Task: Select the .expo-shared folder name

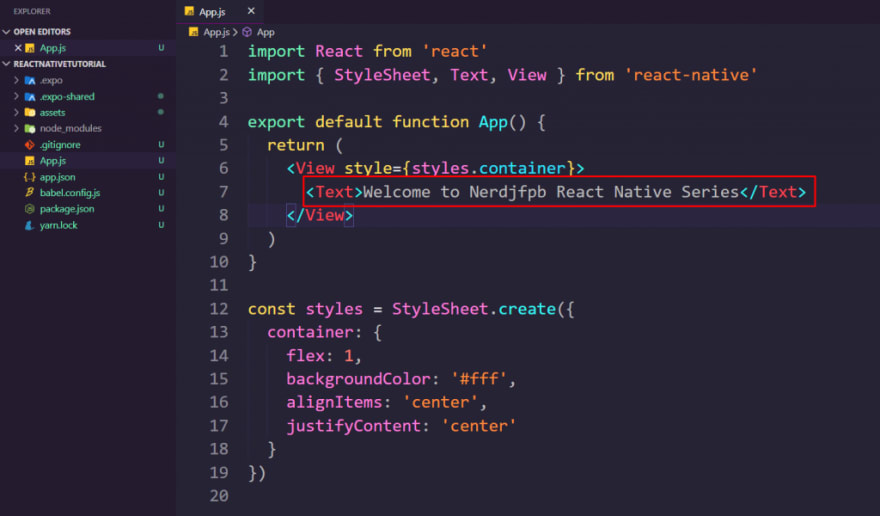Action: click(67, 97)
